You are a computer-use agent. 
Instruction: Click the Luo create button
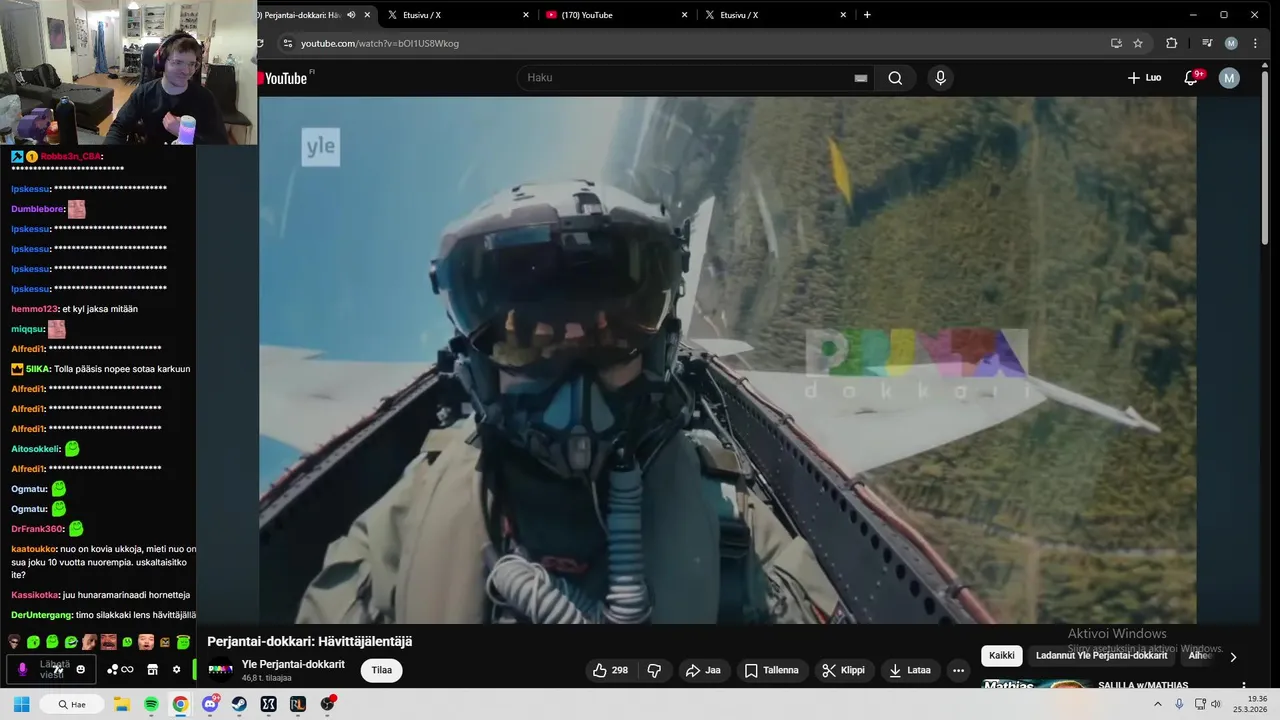1144,78
